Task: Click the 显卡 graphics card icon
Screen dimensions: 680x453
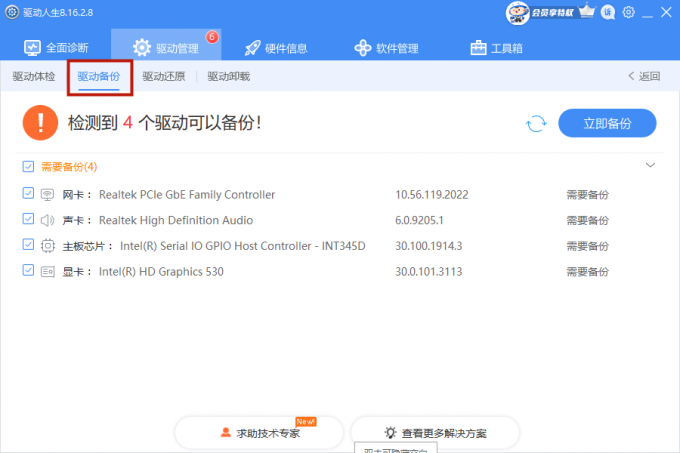Action: click(x=48, y=272)
